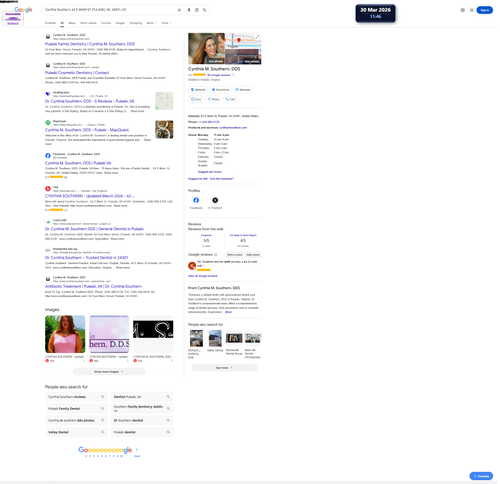The width and height of the screenshot is (500, 484).
Task: Open search by image lens icon
Action: pos(197,10)
